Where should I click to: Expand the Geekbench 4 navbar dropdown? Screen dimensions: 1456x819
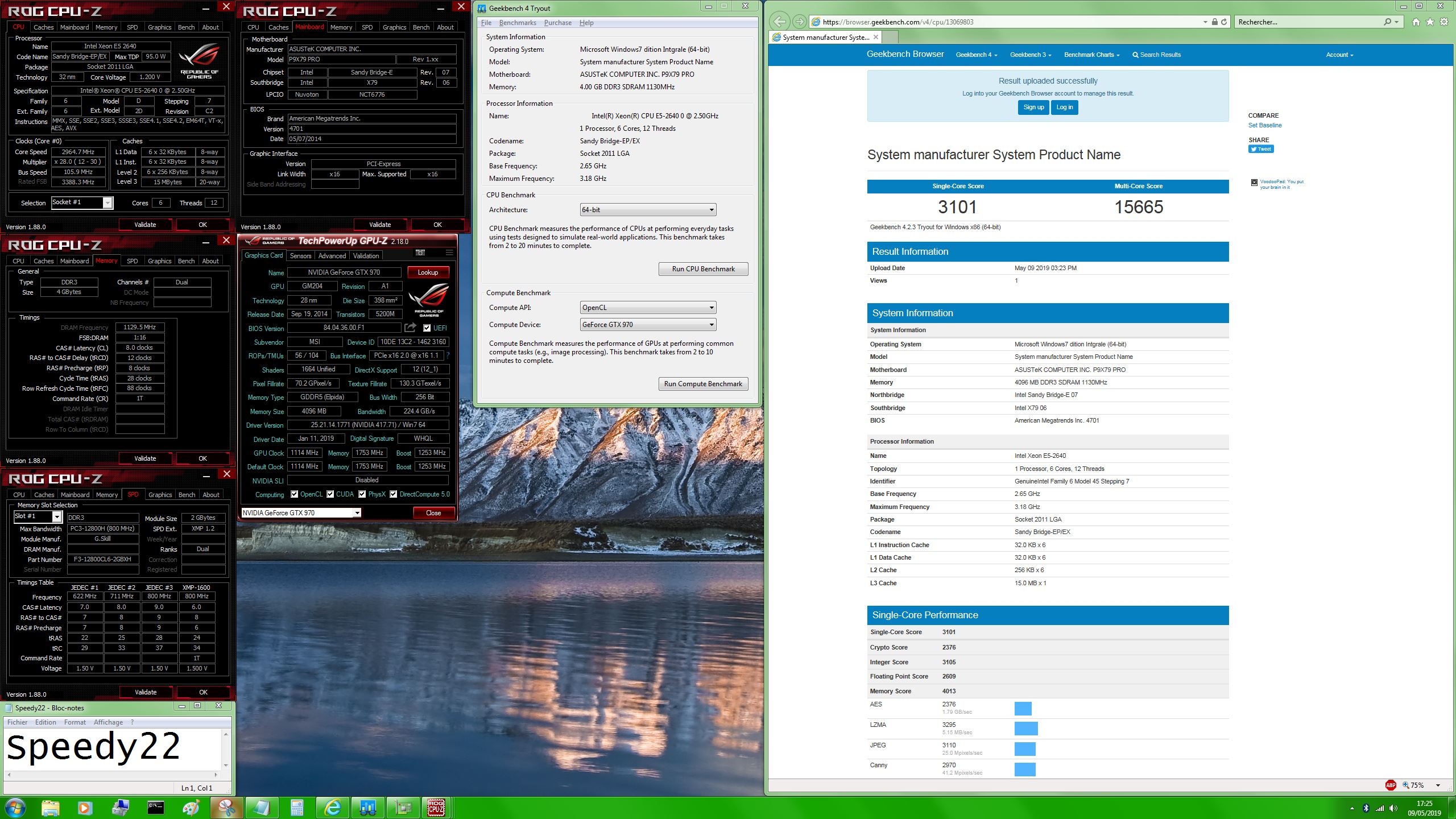tap(977, 55)
